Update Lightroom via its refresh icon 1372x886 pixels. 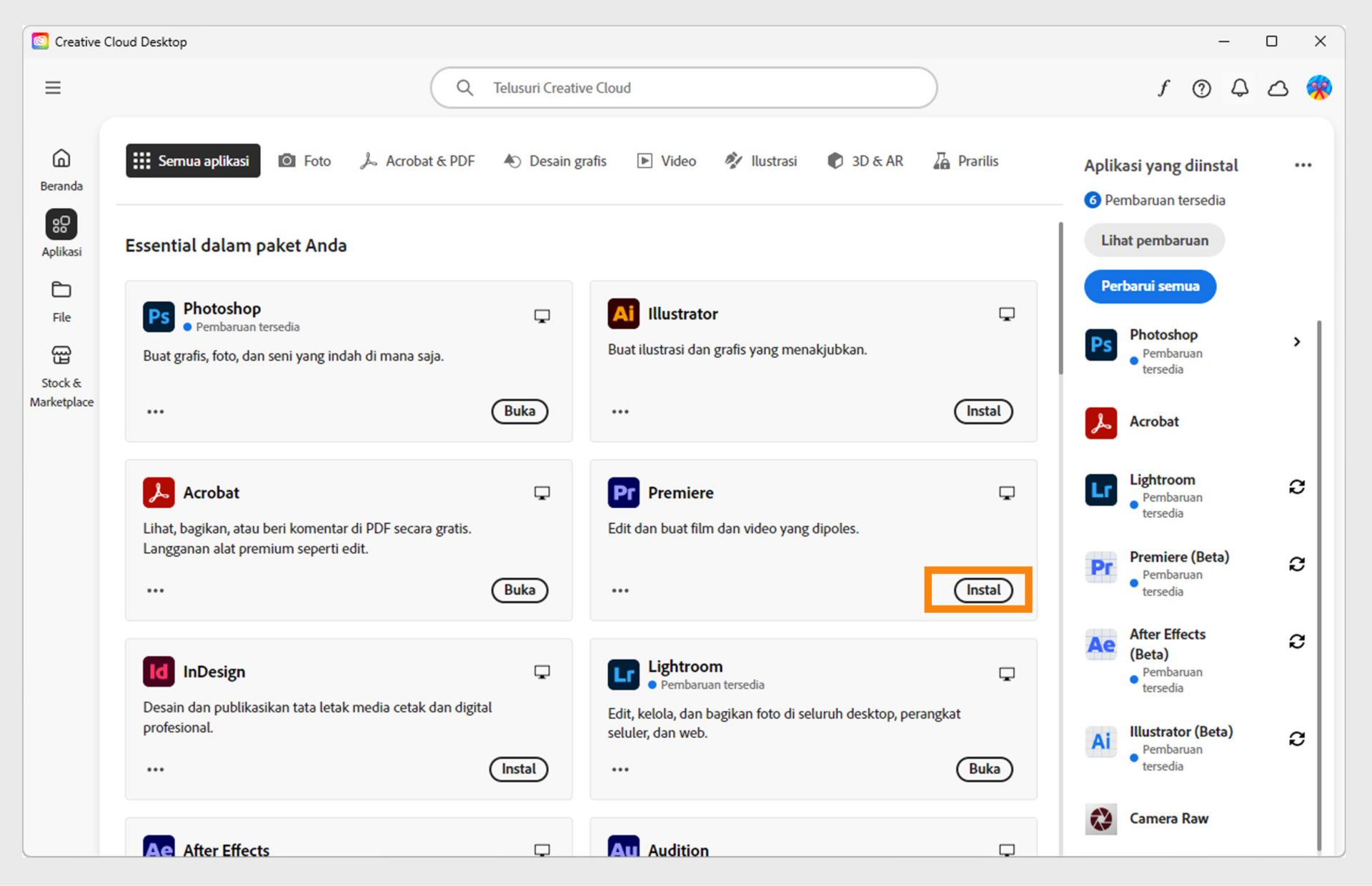click(x=1297, y=487)
